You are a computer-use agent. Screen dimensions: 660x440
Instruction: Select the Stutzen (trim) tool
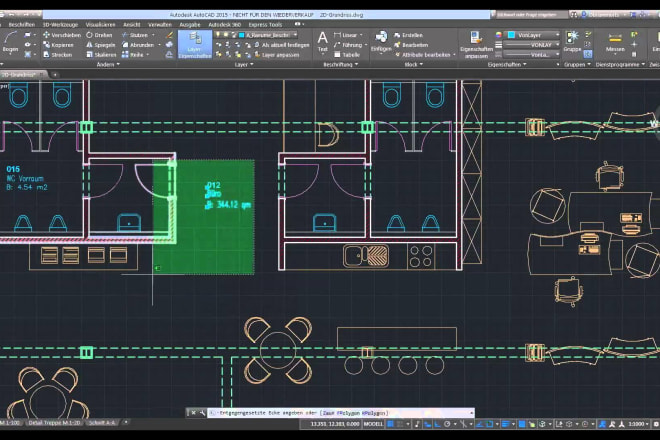point(135,35)
